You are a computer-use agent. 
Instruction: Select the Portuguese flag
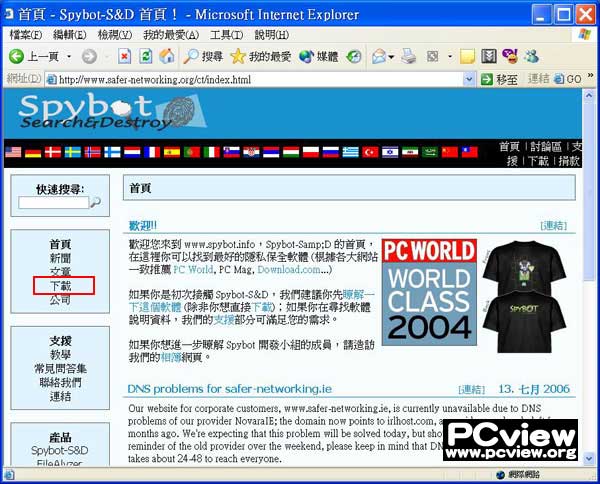tap(192, 152)
